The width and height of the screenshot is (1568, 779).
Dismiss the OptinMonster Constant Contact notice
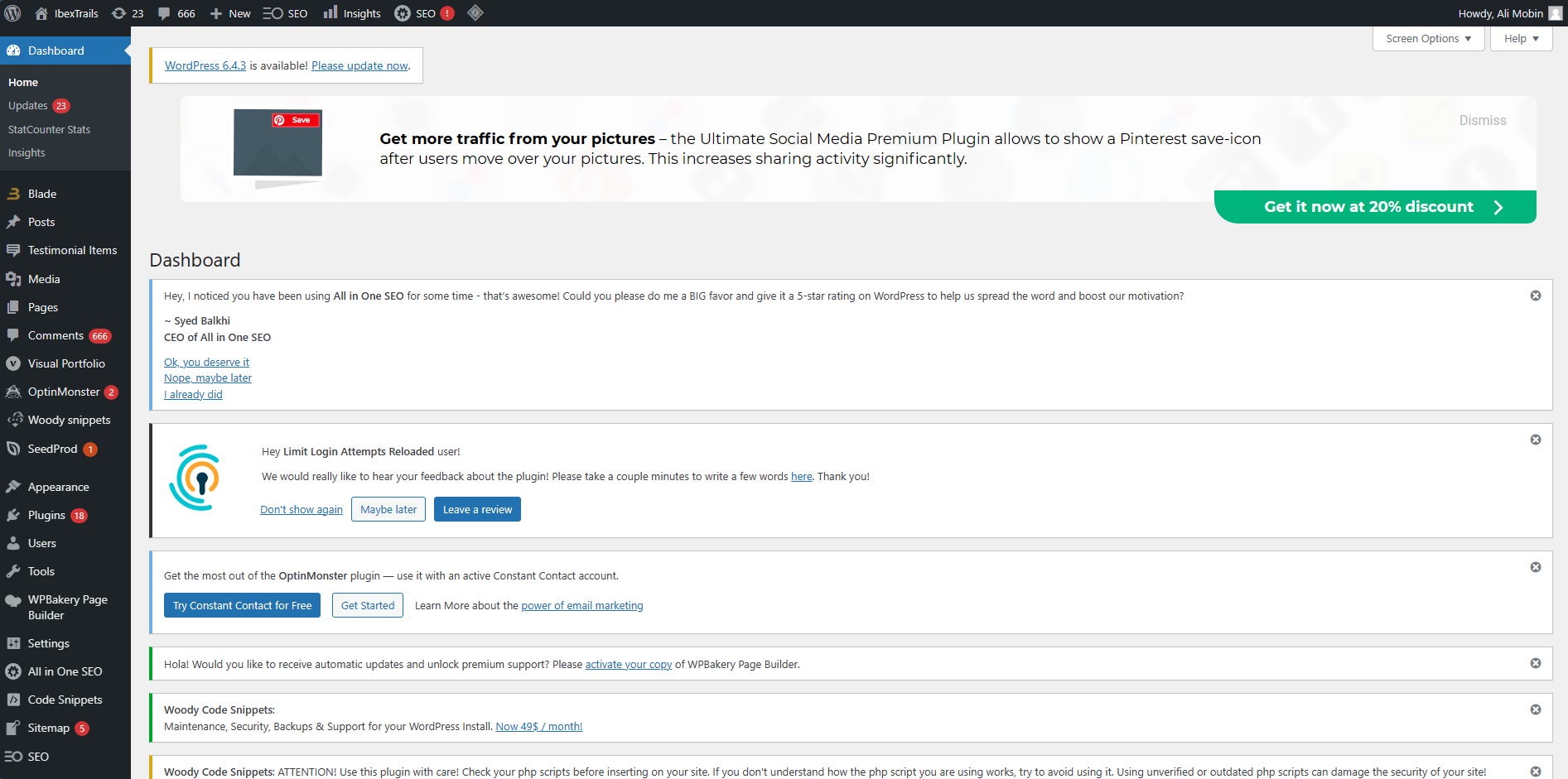click(1535, 568)
